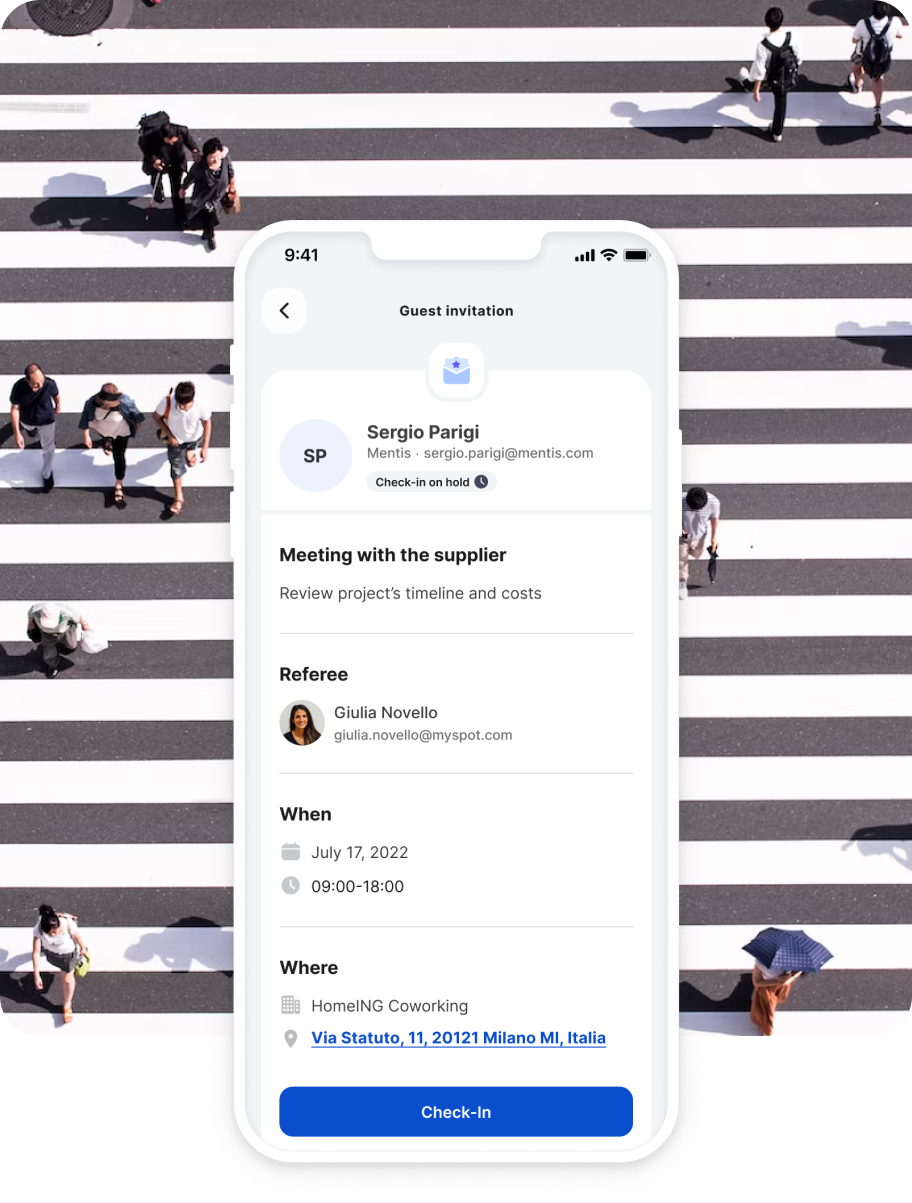Image resolution: width=912 pixels, height=1203 pixels.
Task: Click the location pin icon by the address
Action: coord(290,1038)
